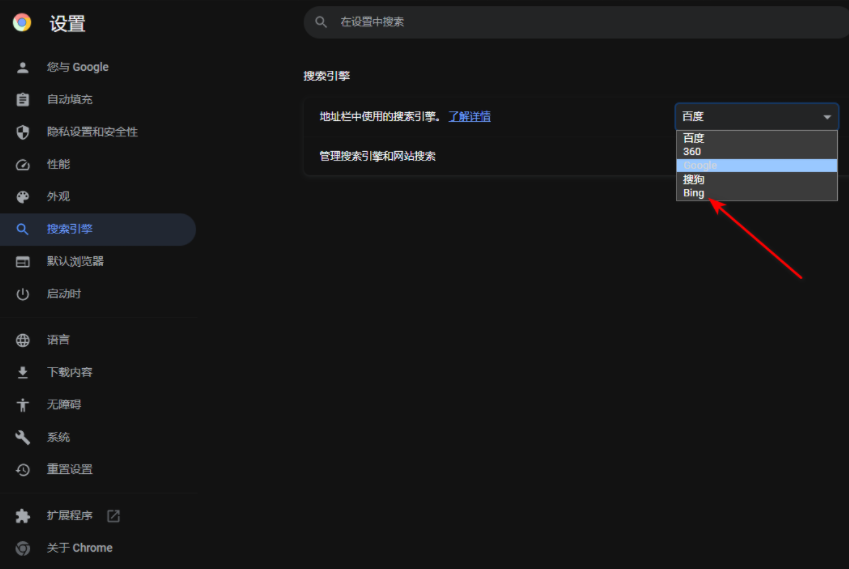Click the dropdown arrow of the search engine selector
This screenshot has width=849, height=569.
(827, 117)
